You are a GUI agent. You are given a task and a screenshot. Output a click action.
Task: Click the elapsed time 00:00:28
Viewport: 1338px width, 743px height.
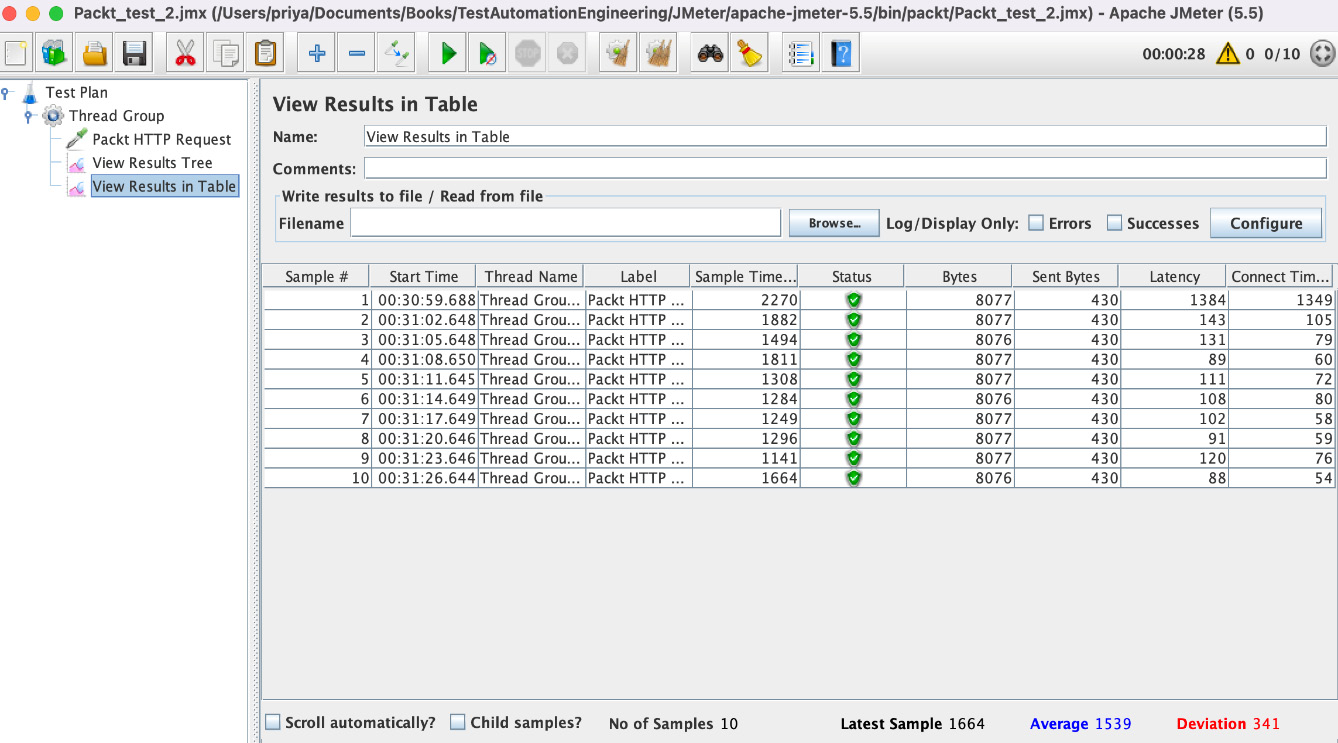(1174, 54)
